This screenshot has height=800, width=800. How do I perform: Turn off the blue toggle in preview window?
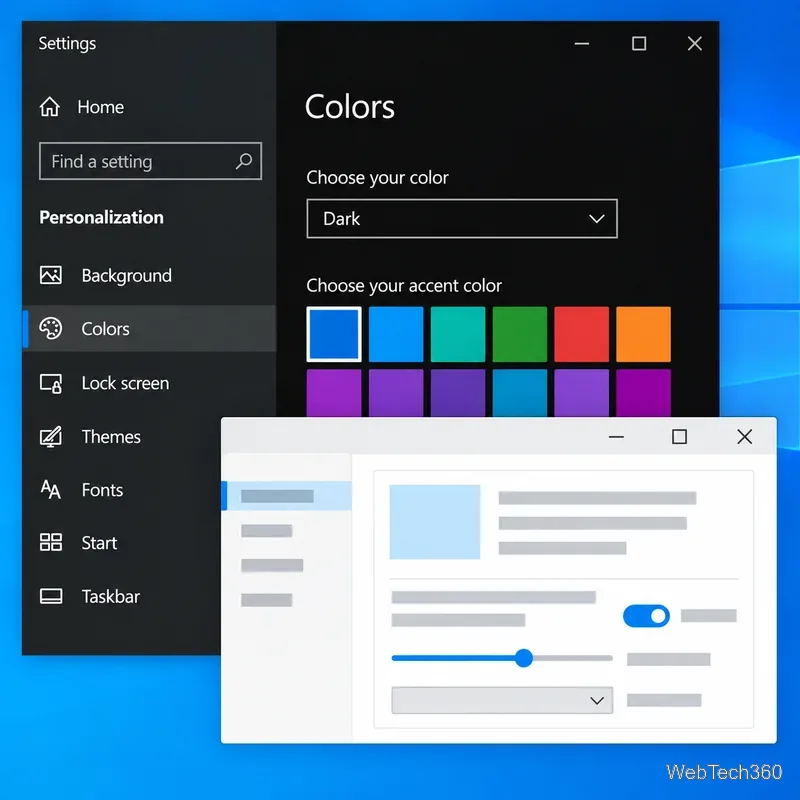[x=646, y=616]
